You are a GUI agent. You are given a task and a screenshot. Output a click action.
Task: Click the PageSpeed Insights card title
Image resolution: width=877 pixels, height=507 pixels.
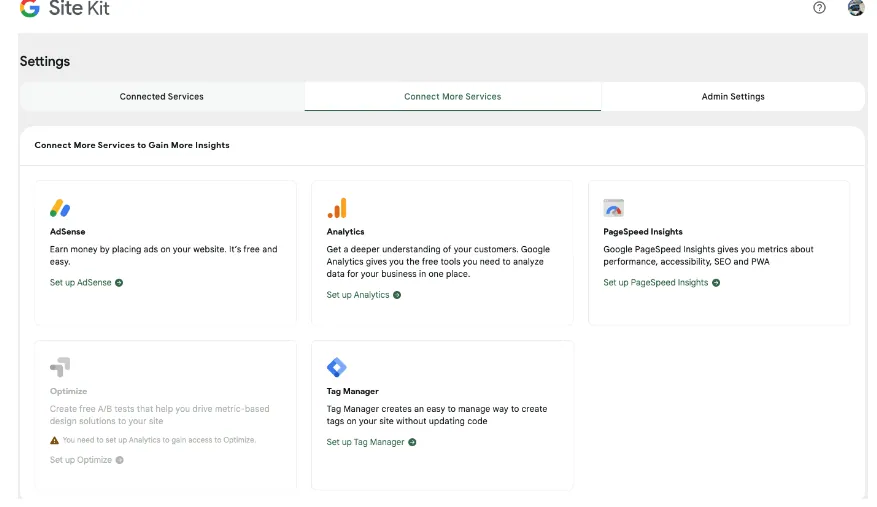pos(643,232)
